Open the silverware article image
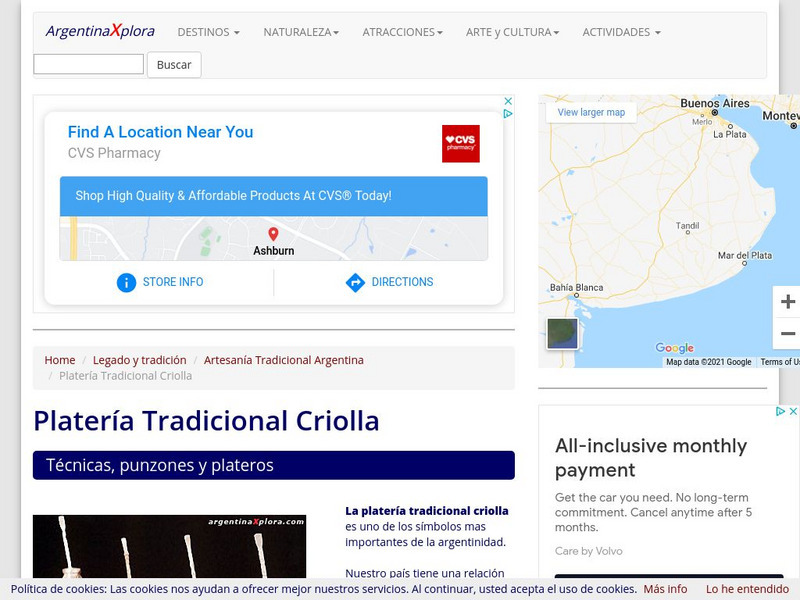 point(169,547)
